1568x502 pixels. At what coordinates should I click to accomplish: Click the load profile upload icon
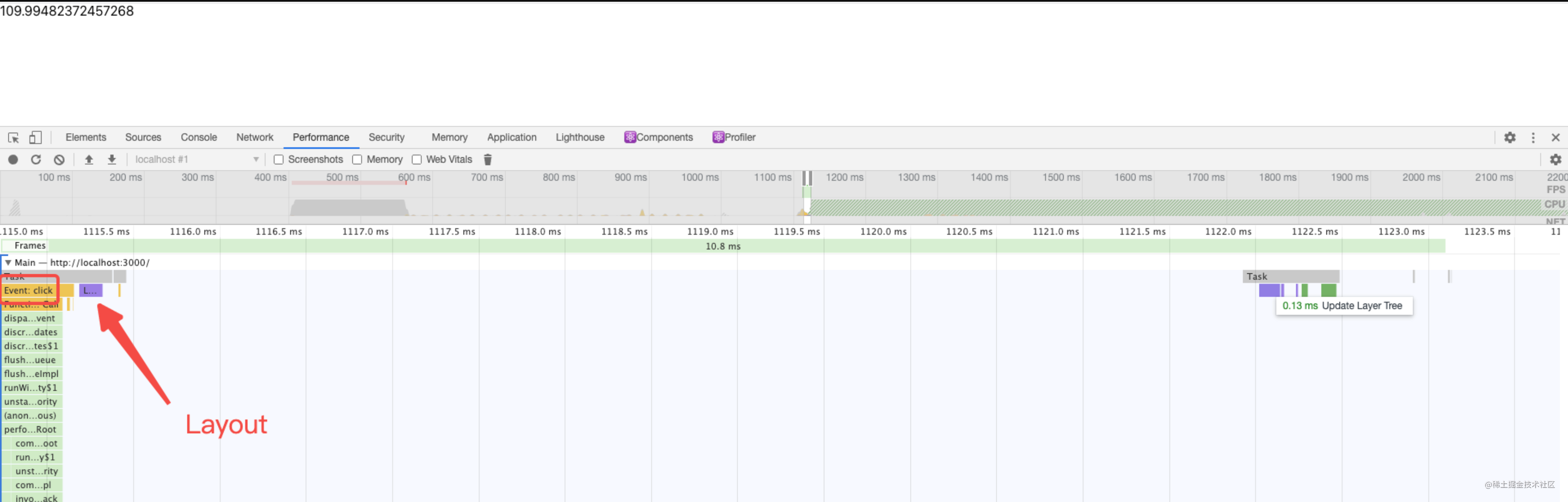tap(89, 159)
